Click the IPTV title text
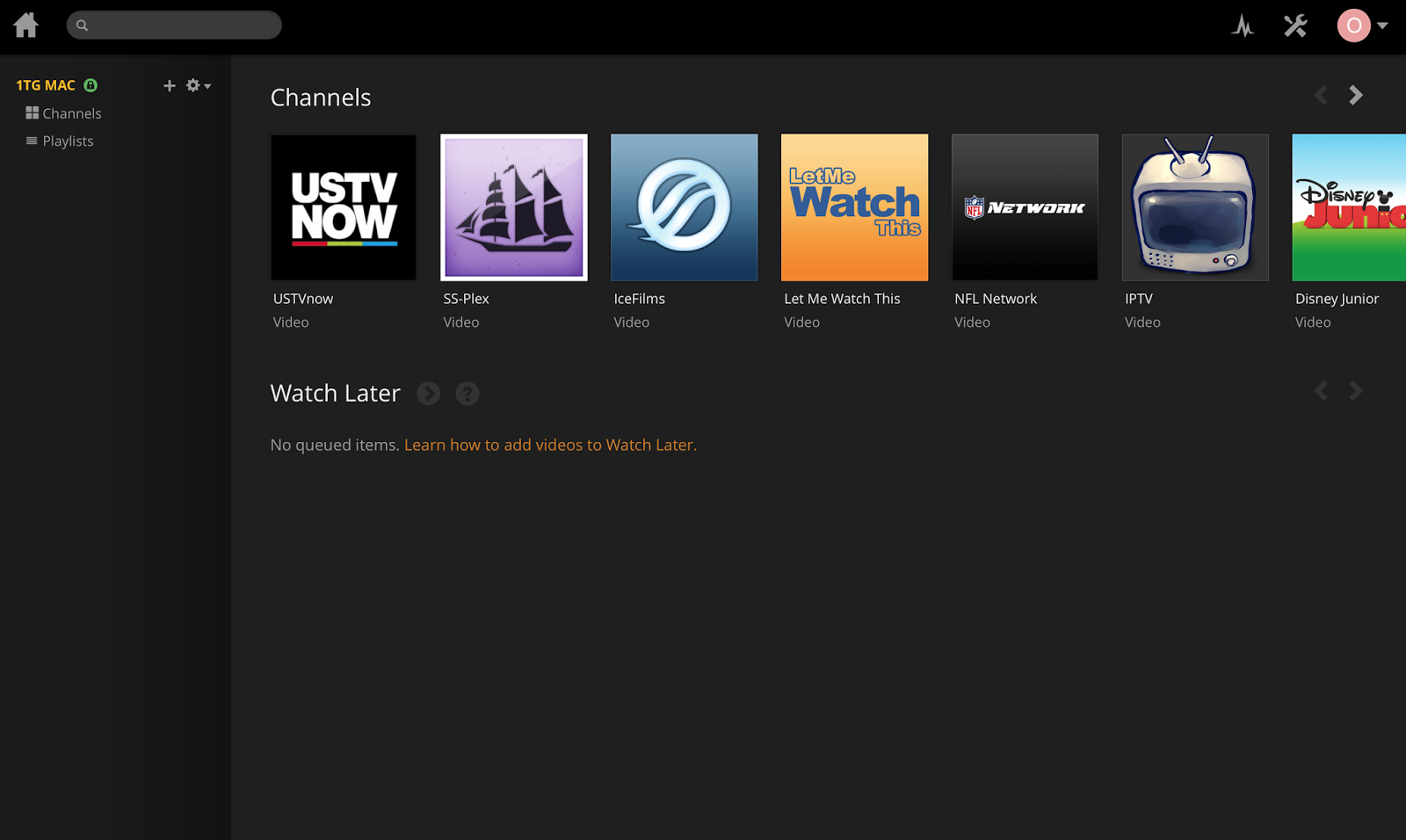The image size is (1406, 840). tap(1139, 299)
